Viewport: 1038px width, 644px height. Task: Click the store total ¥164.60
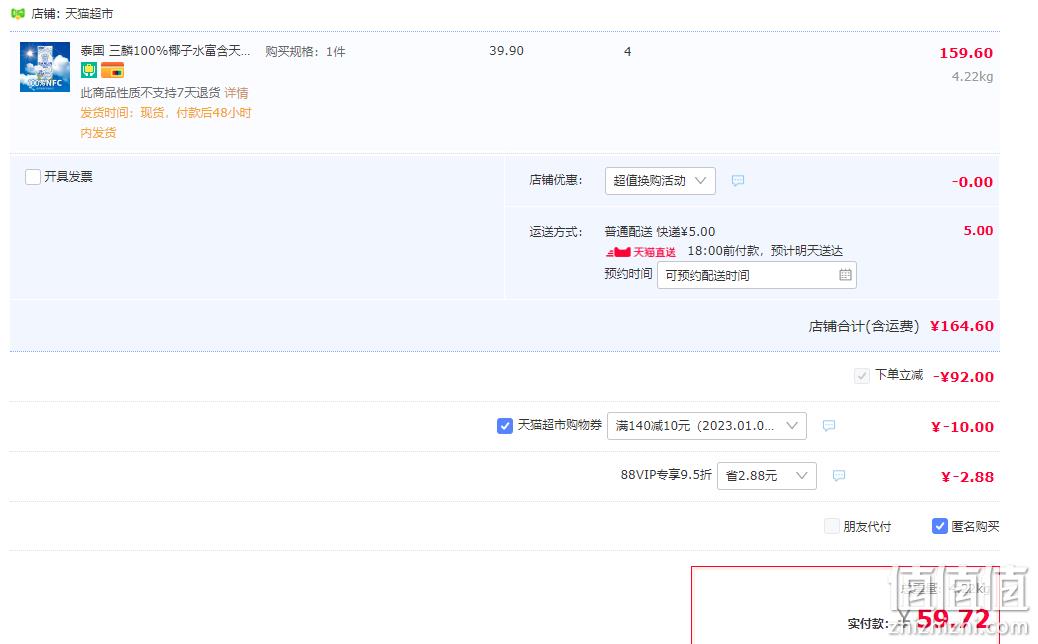point(962,326)
